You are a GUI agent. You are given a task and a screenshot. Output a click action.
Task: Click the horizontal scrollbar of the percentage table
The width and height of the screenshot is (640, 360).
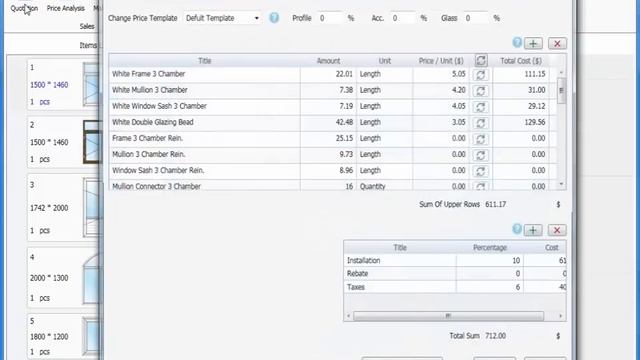coord(448,316)
